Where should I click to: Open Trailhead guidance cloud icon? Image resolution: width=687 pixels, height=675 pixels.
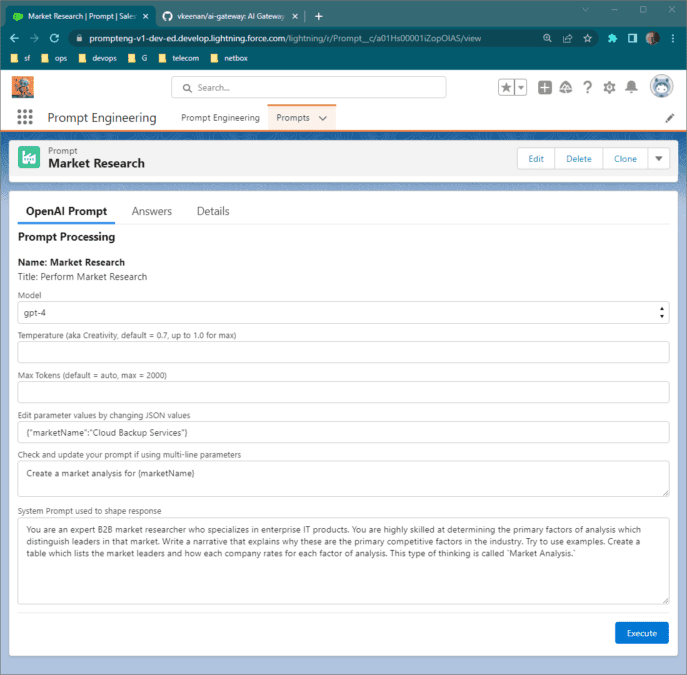point(566,88)
